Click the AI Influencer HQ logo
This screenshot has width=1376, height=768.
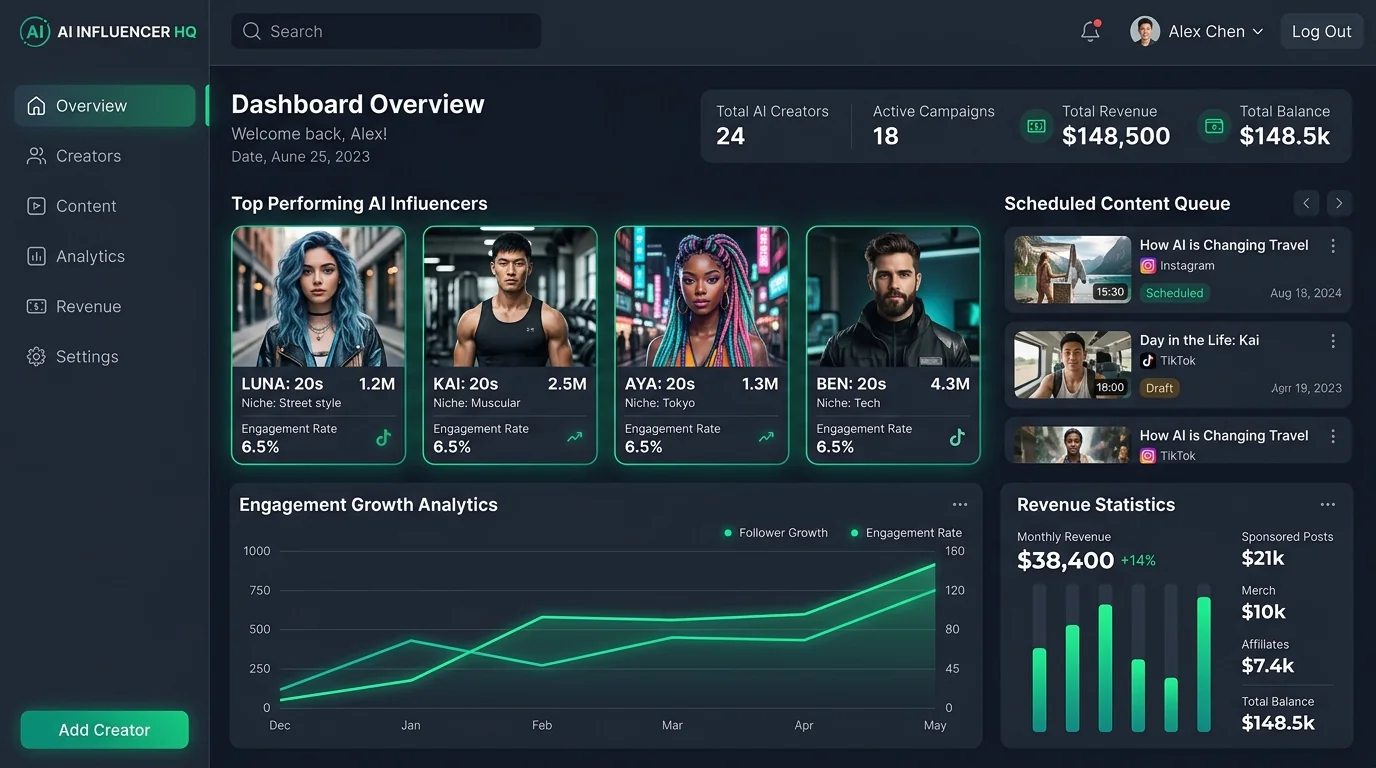[x=108, y=32]
